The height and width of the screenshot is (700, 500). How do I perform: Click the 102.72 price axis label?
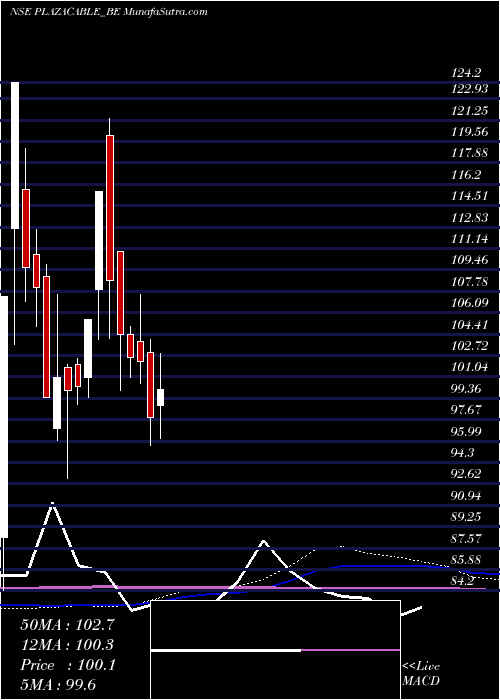pyautogui.click(x=469, y=346)
